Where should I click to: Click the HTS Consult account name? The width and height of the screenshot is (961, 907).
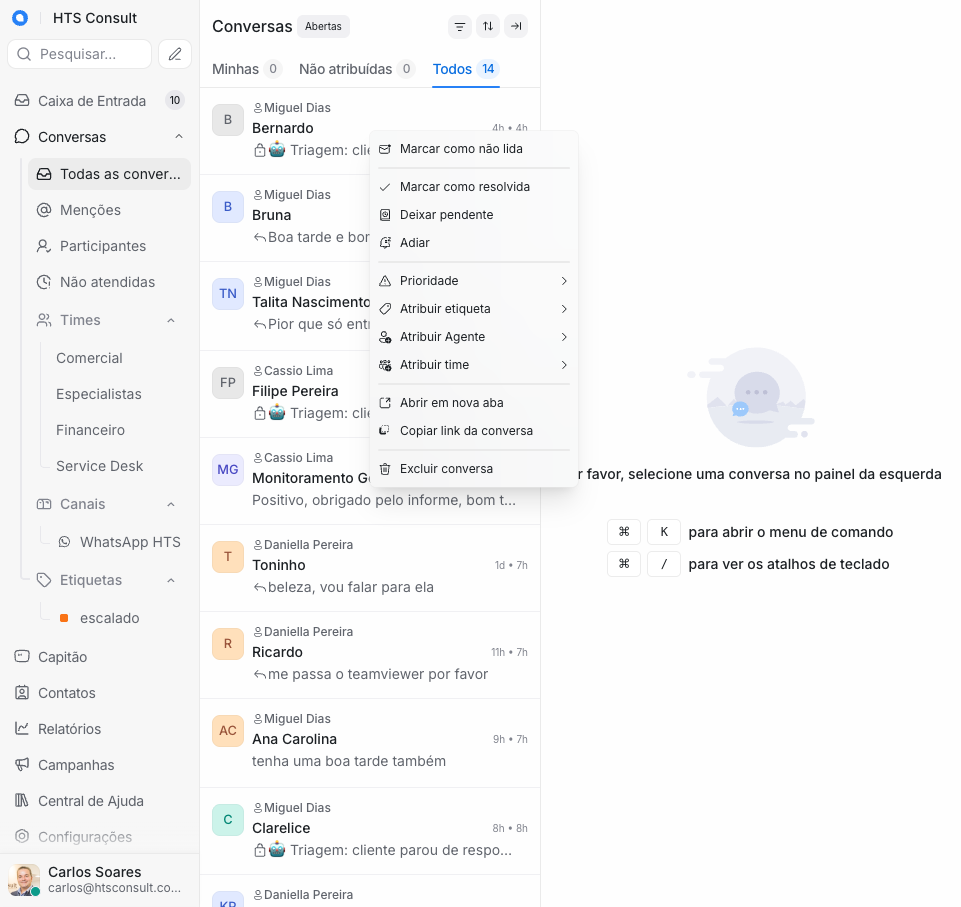click(95, 18)
